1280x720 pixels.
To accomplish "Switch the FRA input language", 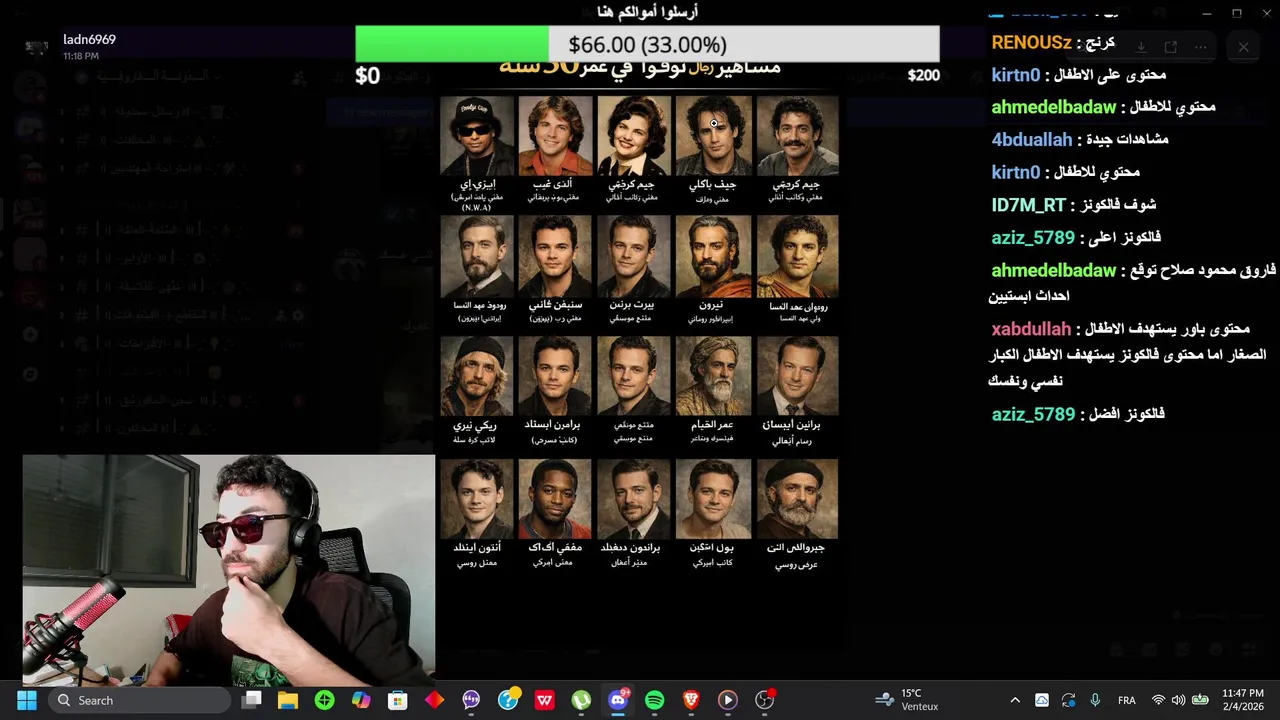I will (x=1127, y=700).
